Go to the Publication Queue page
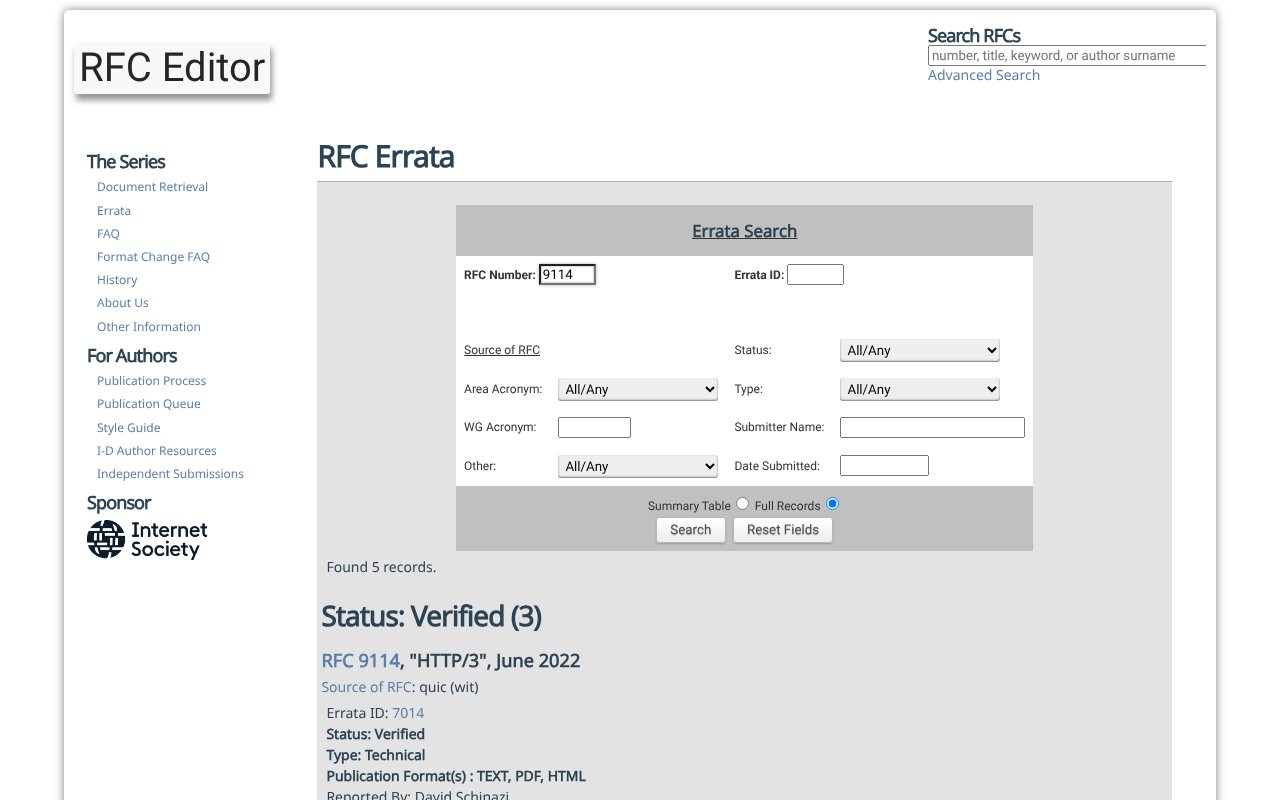This screenshot has width=1280, height=800. point(148,404)
